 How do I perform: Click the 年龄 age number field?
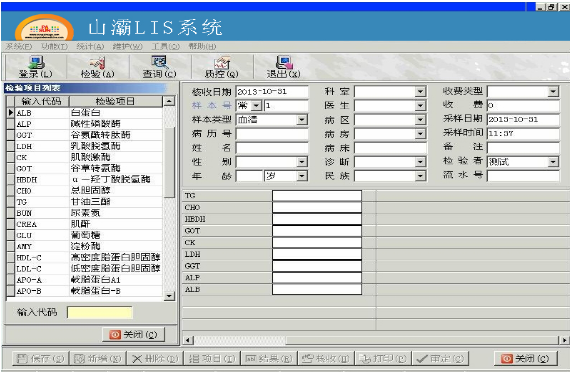click(249, 176)
